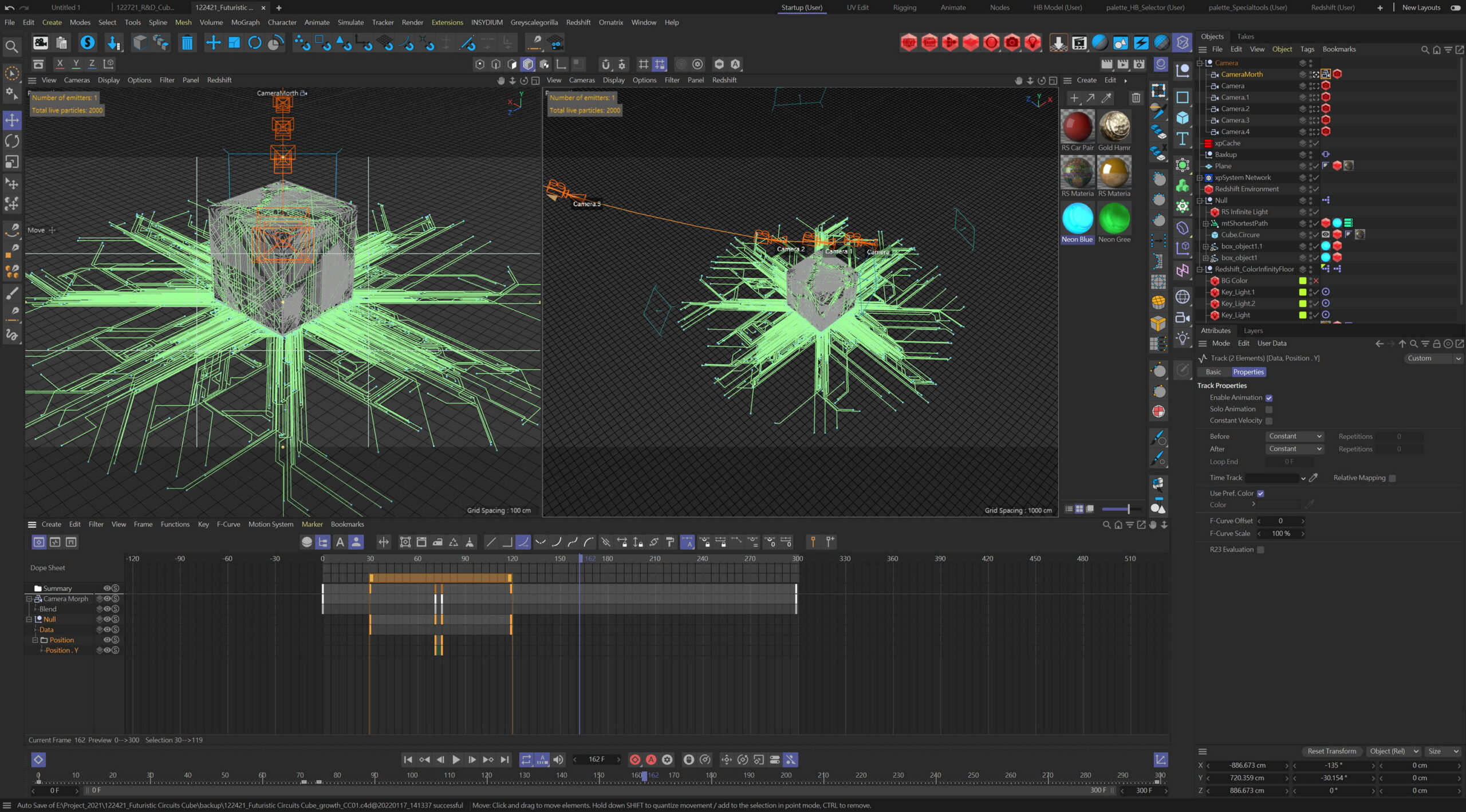Enable the Constant Velocity checkbox
Screen dimensions: 1466x812
(x=1269, y=421)
